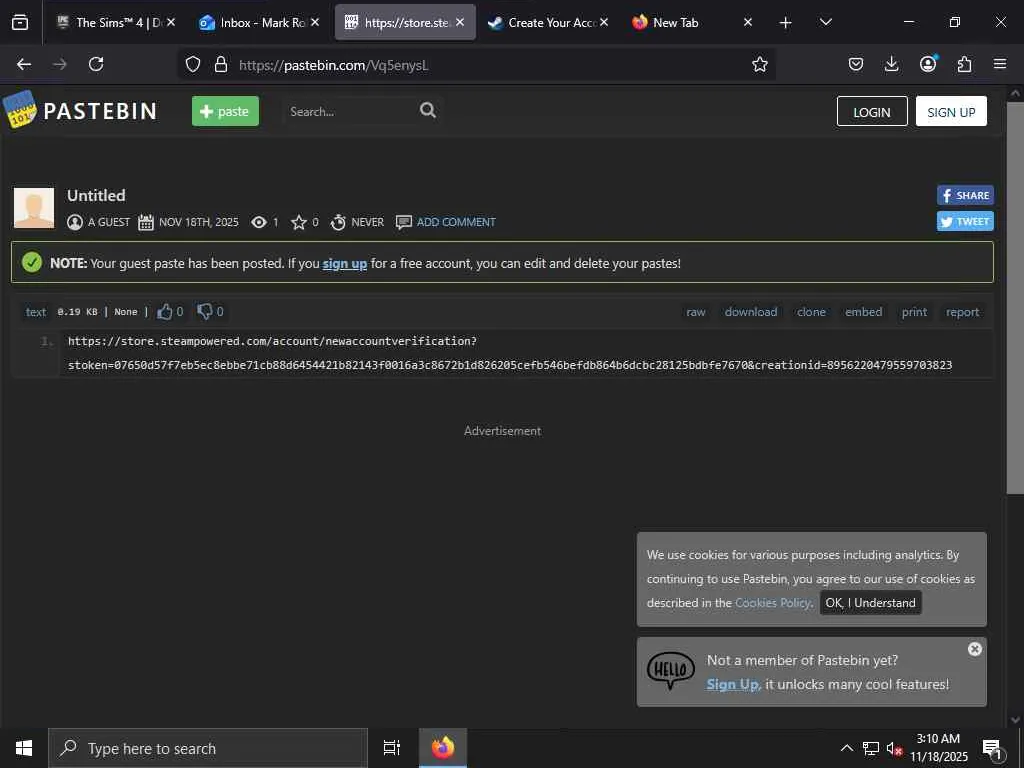This screenshot has width=1024, height=768.
Task: Click the search magnifier icon on Pastebin
Action: pos(428,110)
